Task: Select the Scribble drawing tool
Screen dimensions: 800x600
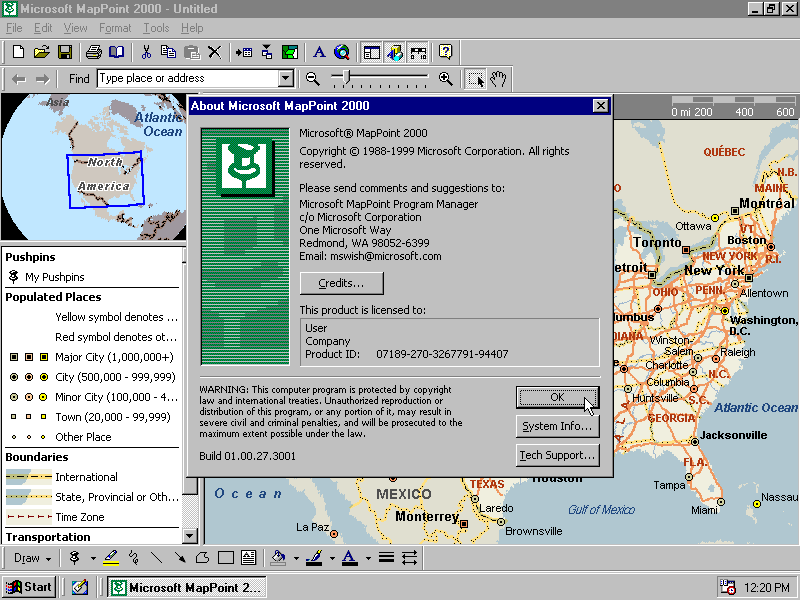Action: [134, 558]
